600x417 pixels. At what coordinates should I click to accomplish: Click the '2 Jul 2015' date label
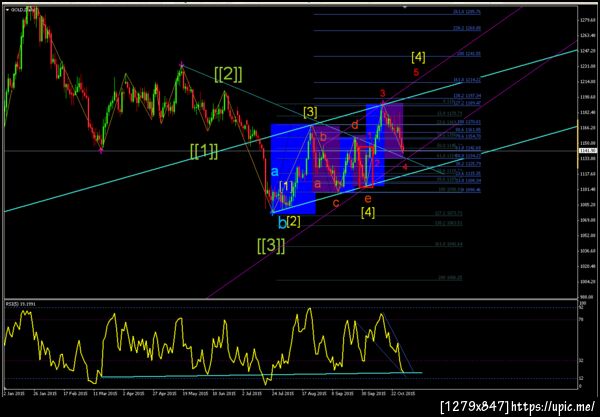(x=253, y=393)
